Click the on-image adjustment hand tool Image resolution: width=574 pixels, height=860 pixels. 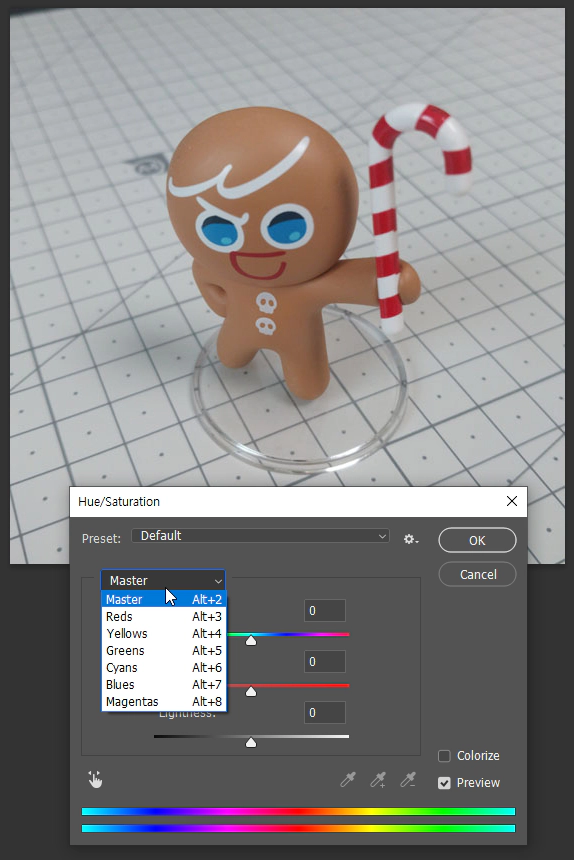tap(95, 779)
